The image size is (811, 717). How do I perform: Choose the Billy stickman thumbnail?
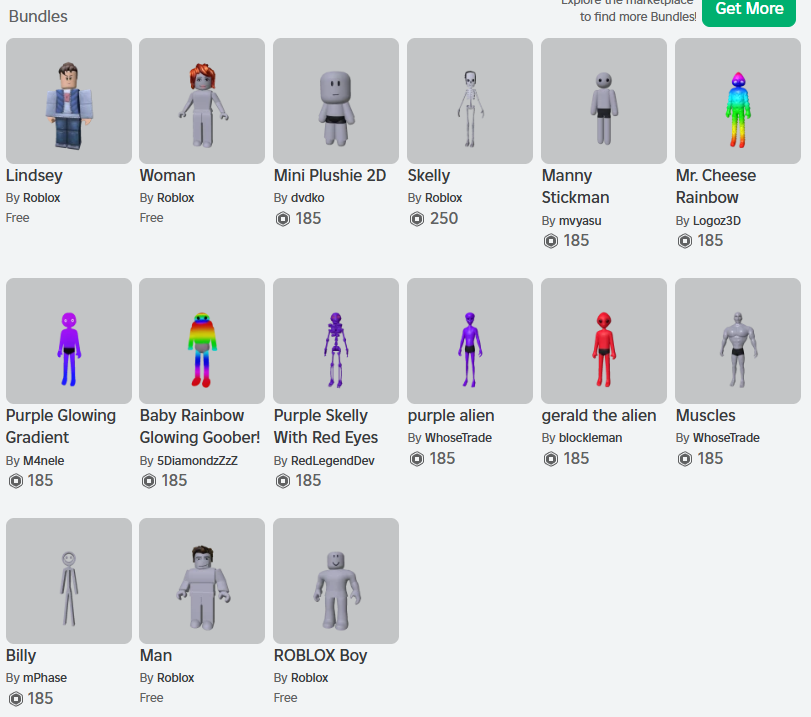pyautogui.click(x=69, y=581)
